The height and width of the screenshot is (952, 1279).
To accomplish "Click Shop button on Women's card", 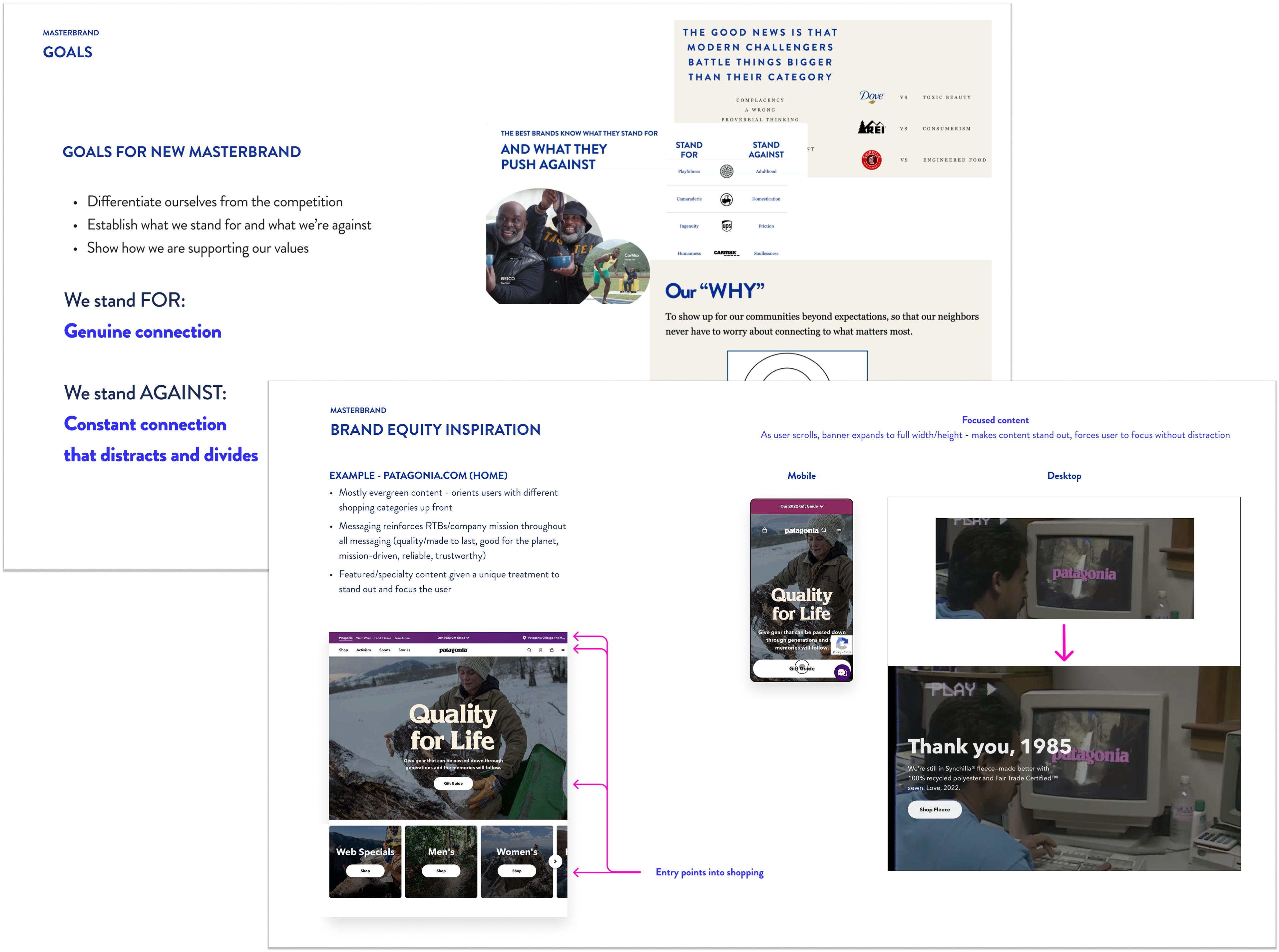I will pyautogui.click(x=517, y=871).
